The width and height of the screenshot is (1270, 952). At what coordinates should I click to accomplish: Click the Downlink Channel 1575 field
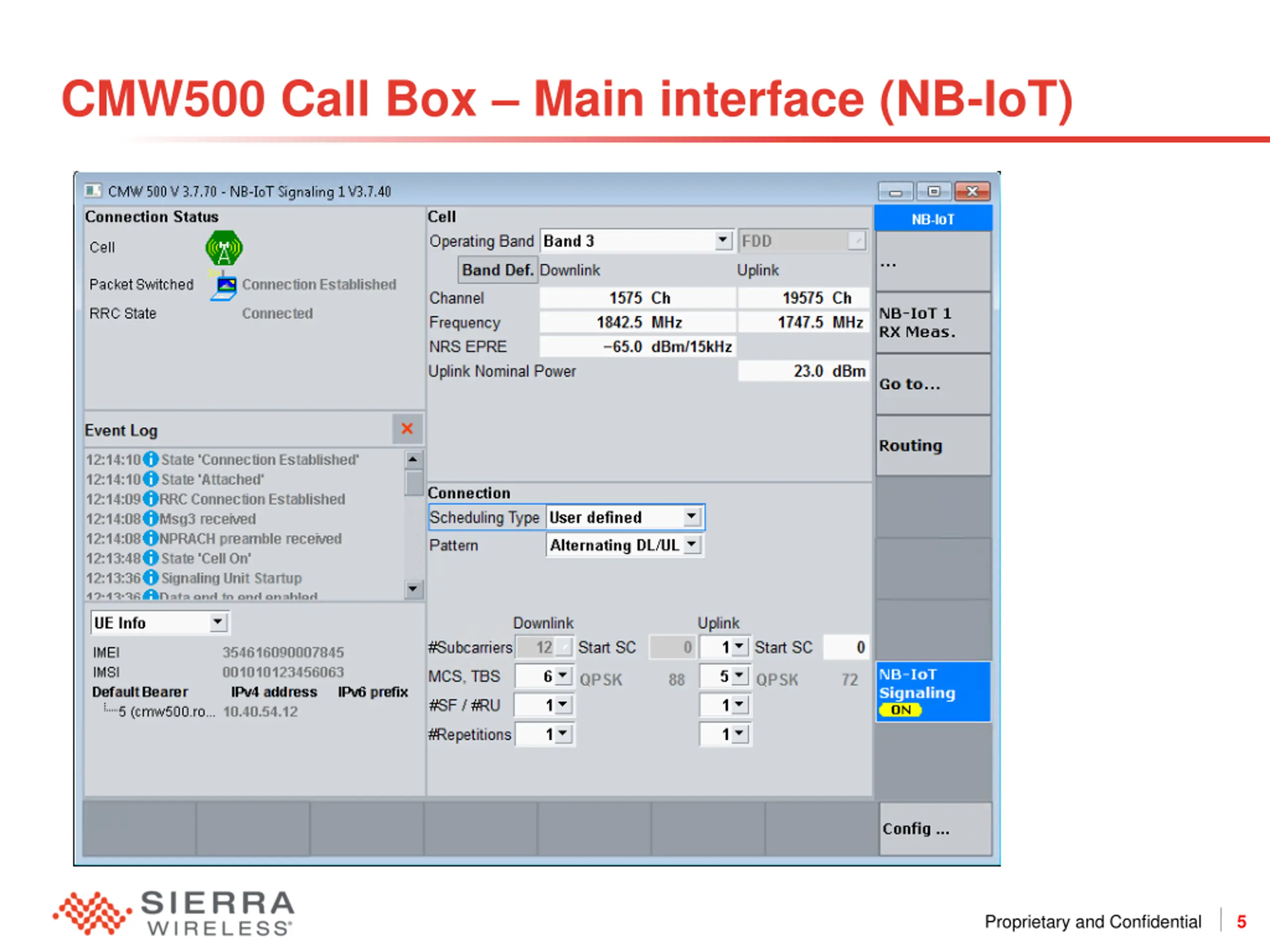pos(637,298)
